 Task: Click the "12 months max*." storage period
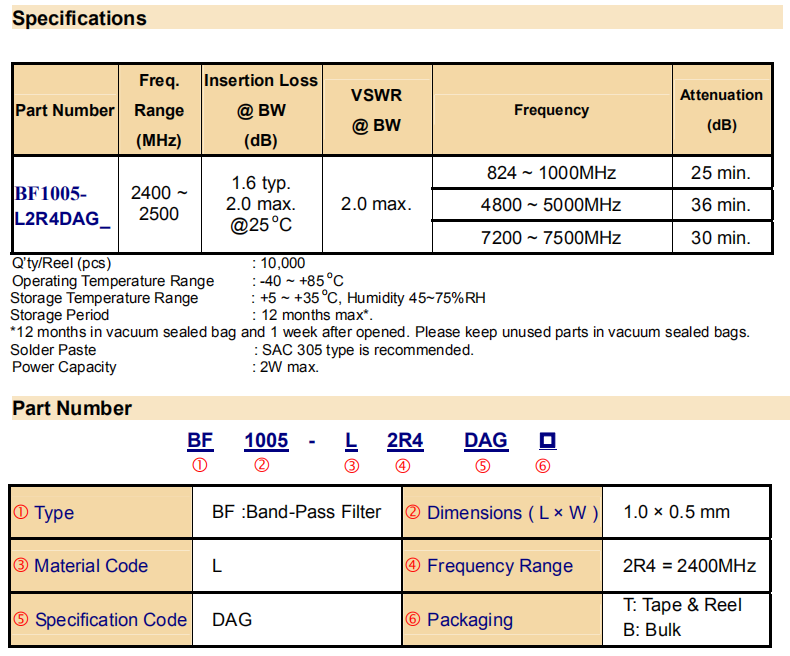tap(317, 315)
